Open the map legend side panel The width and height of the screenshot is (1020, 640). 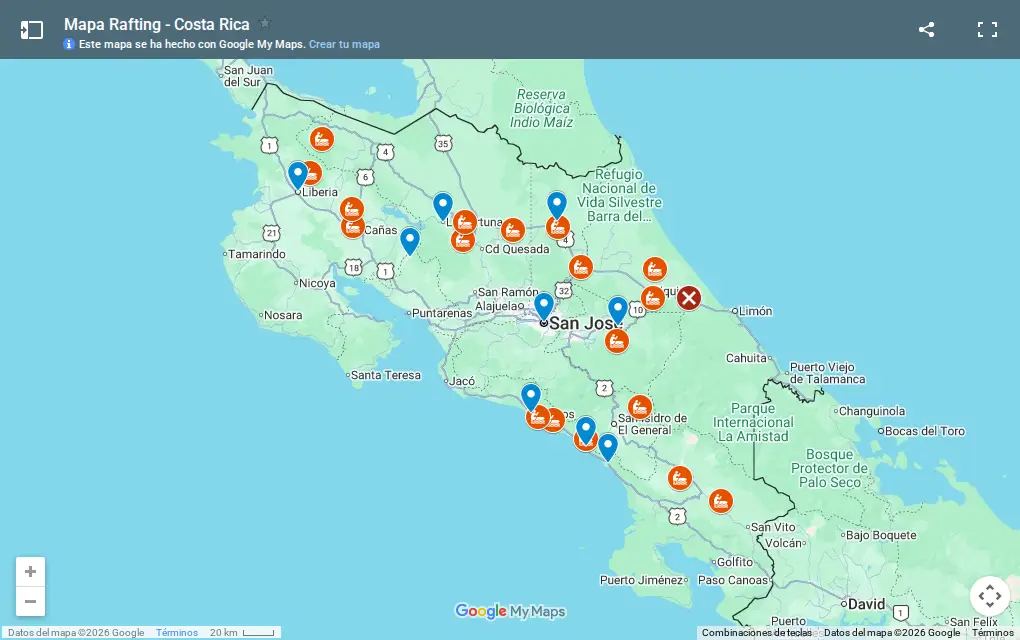click(x=31, y=30)
